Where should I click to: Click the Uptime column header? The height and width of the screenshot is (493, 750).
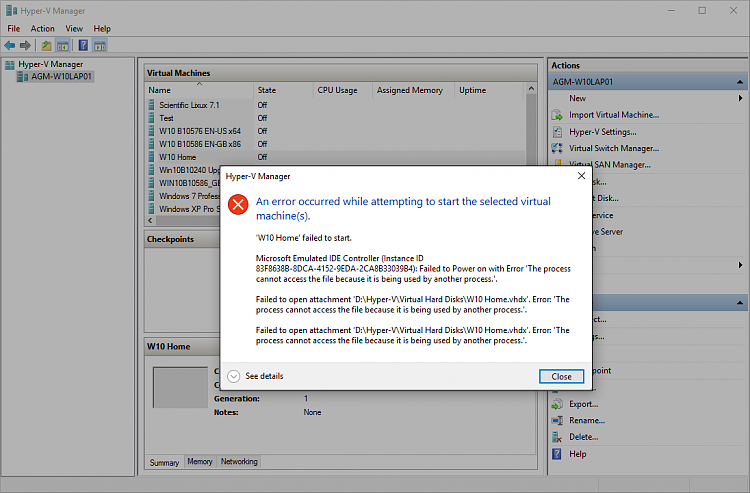pos(489,90)
